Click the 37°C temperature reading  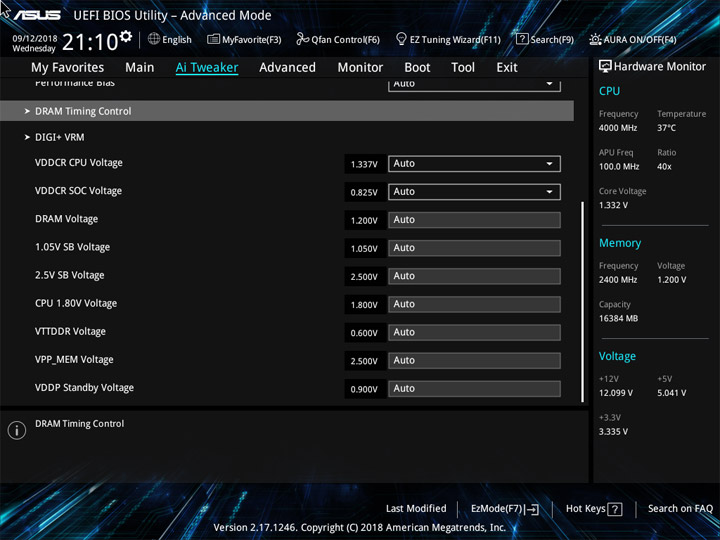[666, 128]
